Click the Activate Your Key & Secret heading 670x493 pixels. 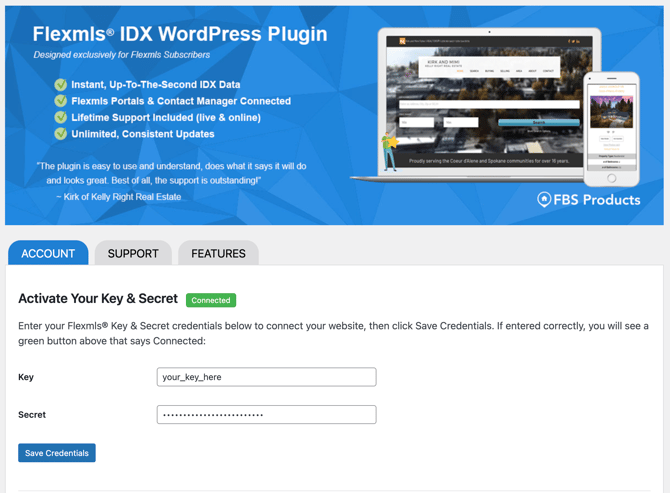98,299
